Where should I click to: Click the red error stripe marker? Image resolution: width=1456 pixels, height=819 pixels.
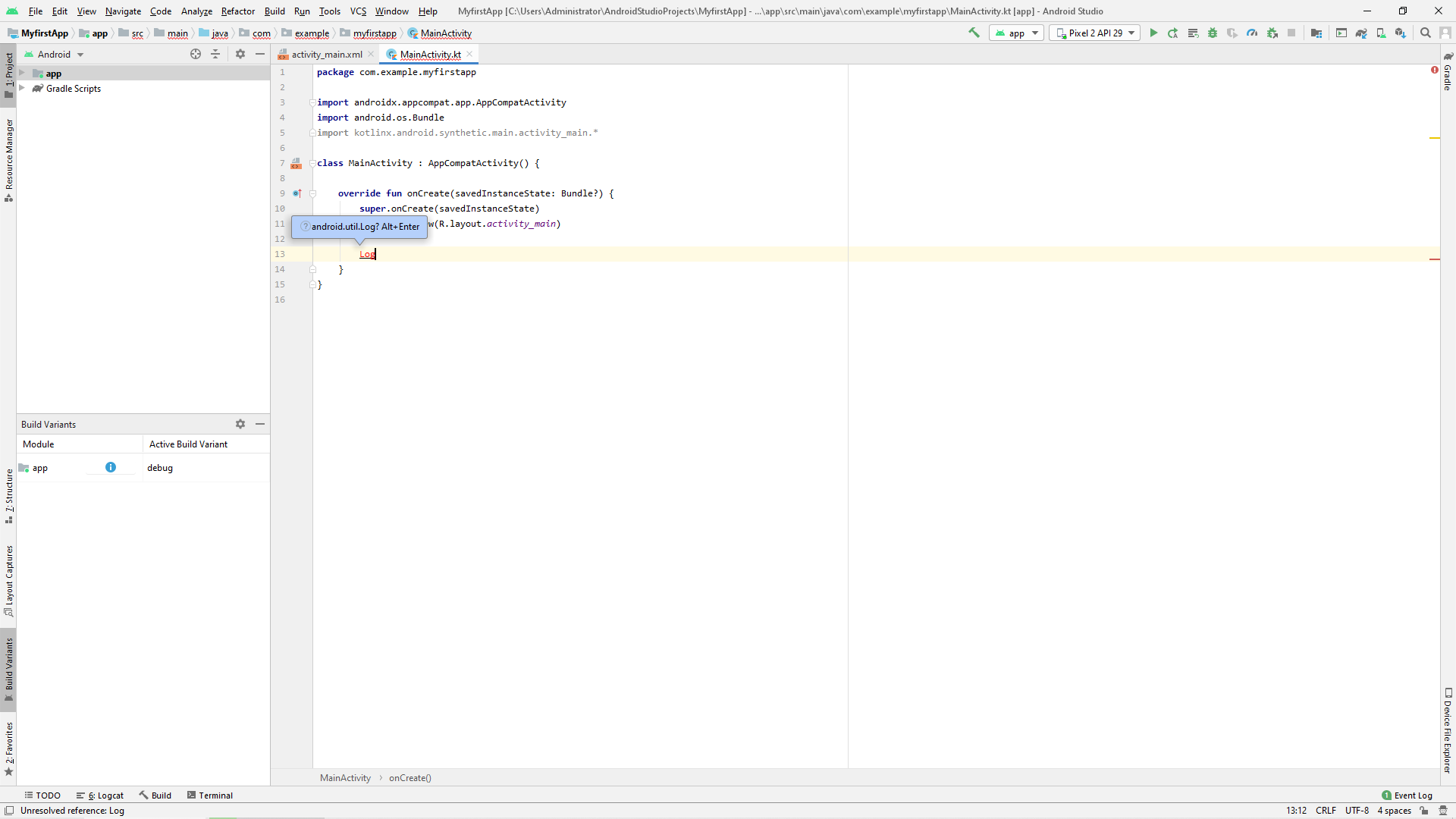tap(1434, 259)
